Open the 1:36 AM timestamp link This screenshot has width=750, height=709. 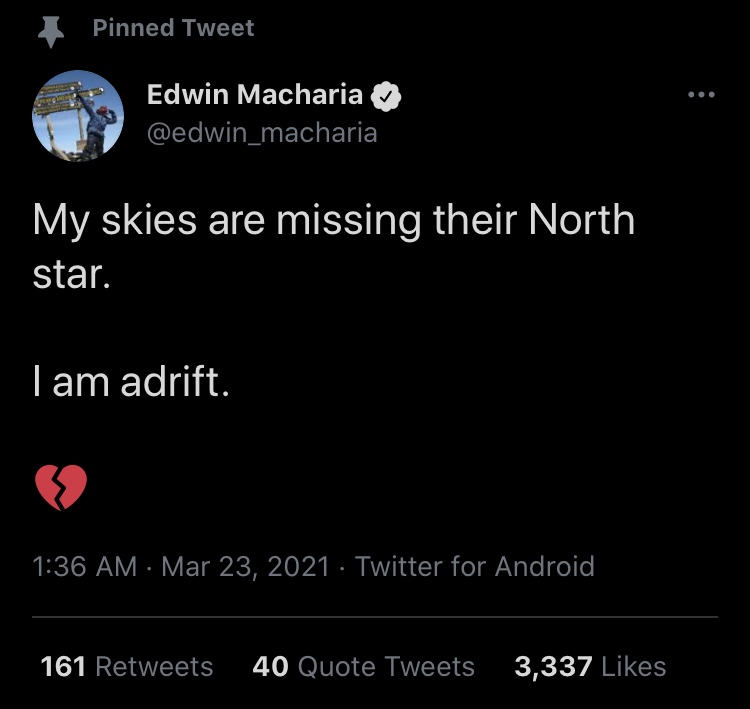click(85, 566)
